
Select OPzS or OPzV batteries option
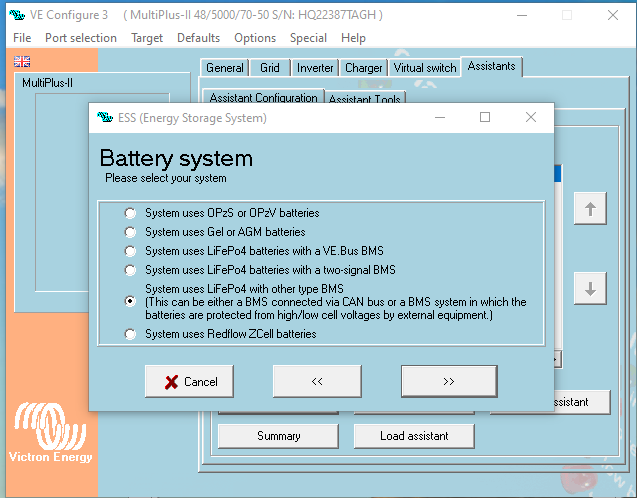click(x=130, y=213)
